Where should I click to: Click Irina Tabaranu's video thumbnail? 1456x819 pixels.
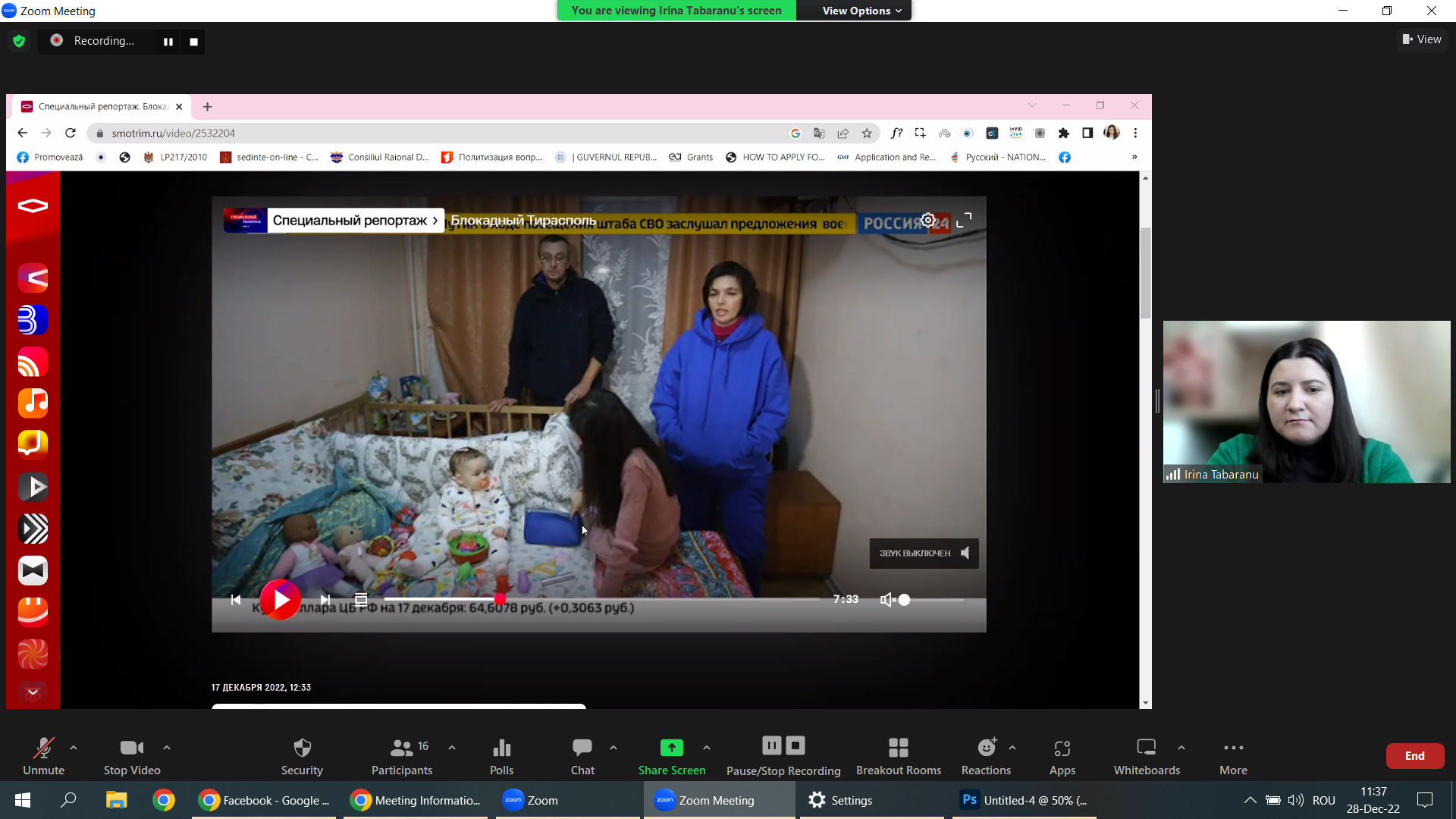1307,402
